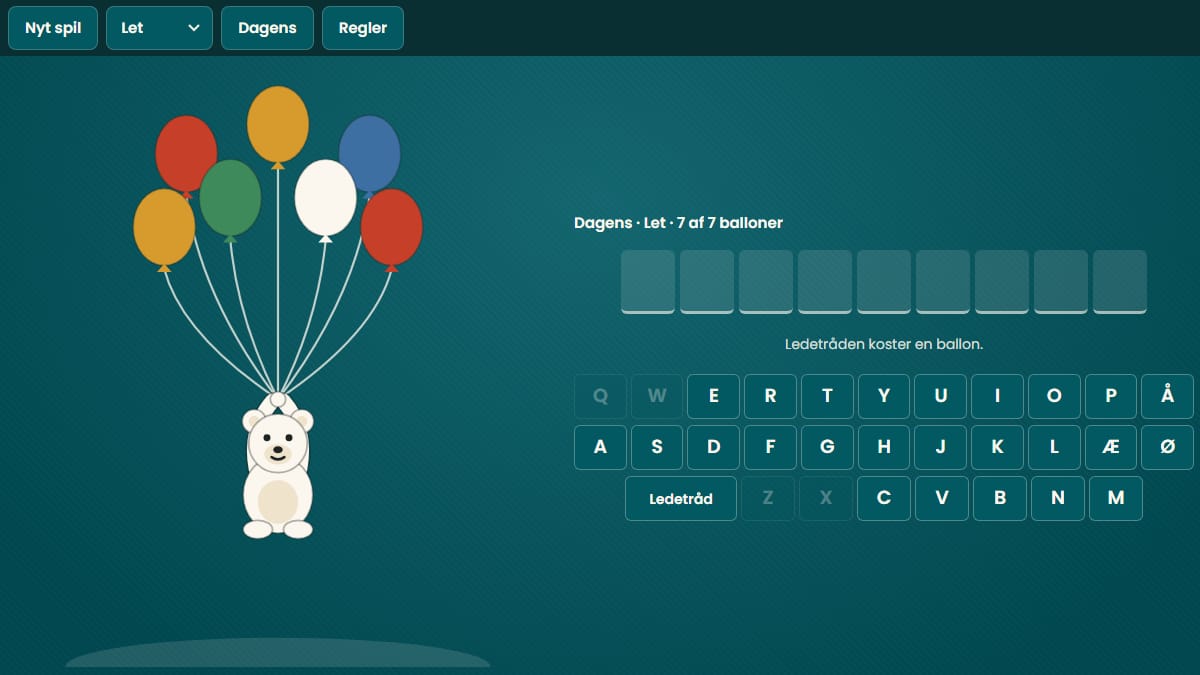Select the K key
Image resolution: width=1200 pixels, height=675 pixels.
point(997,447)
